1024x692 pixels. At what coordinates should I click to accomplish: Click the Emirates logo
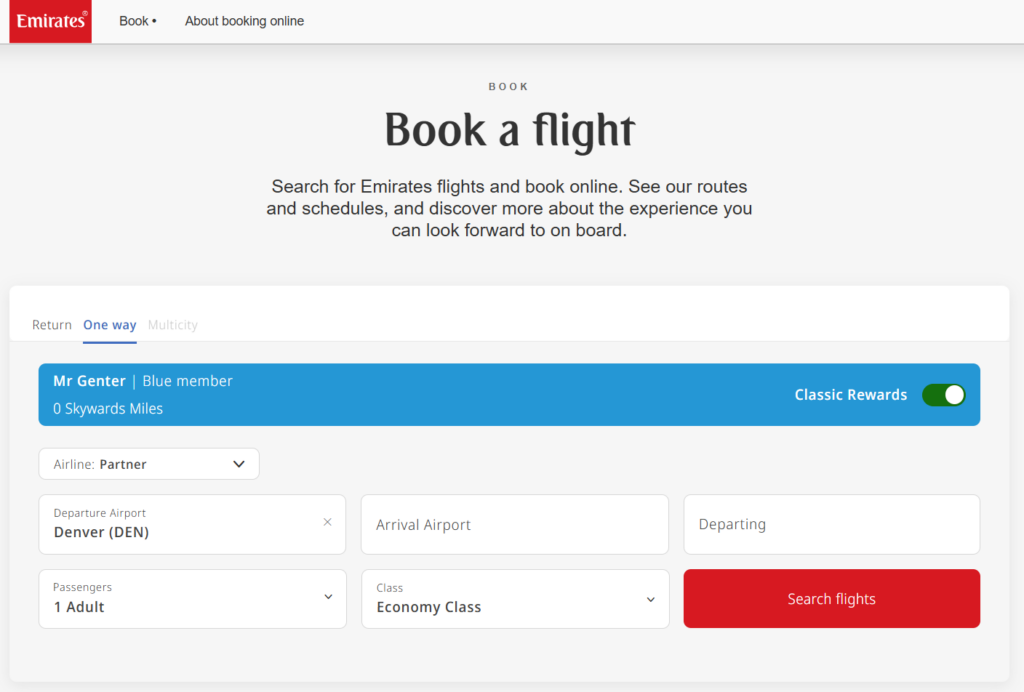[x=50, y=21]
